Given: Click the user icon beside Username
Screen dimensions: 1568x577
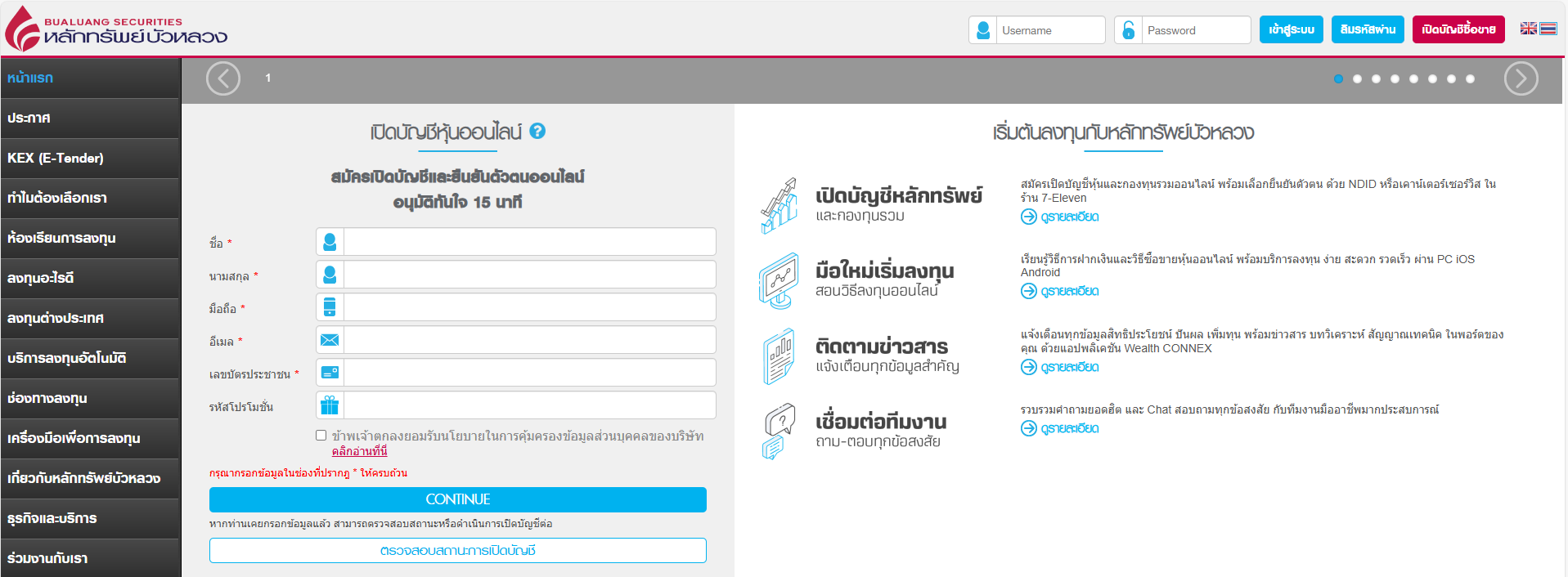Looking at the screenshot, I should (983, 30).
